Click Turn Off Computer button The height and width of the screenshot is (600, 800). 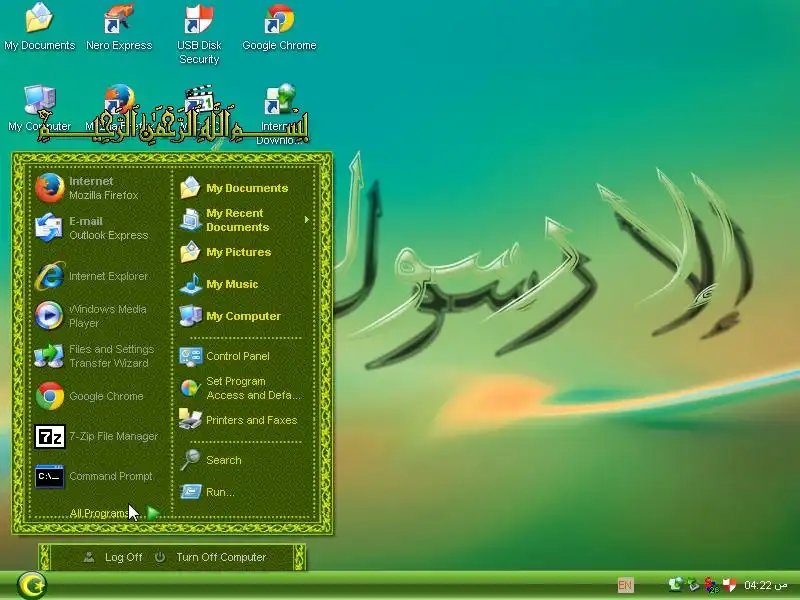(210, 557)
